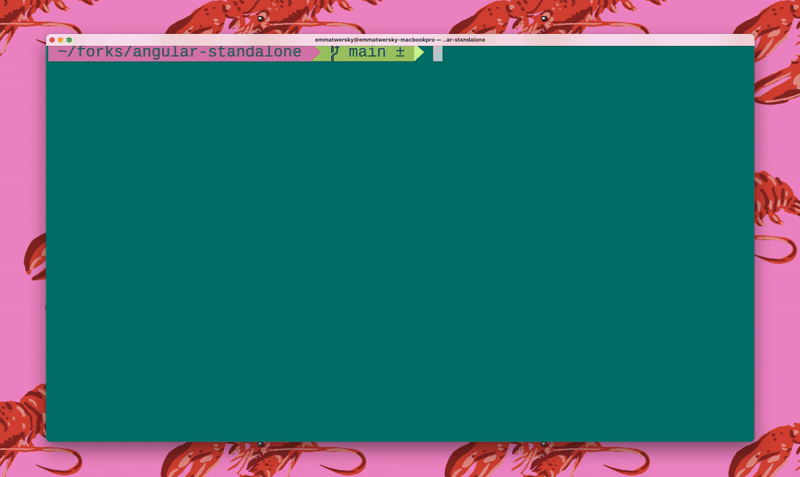Maximize the terminal with green button
800x477 pixels.
pyautogui.click(x=69, y=40)
